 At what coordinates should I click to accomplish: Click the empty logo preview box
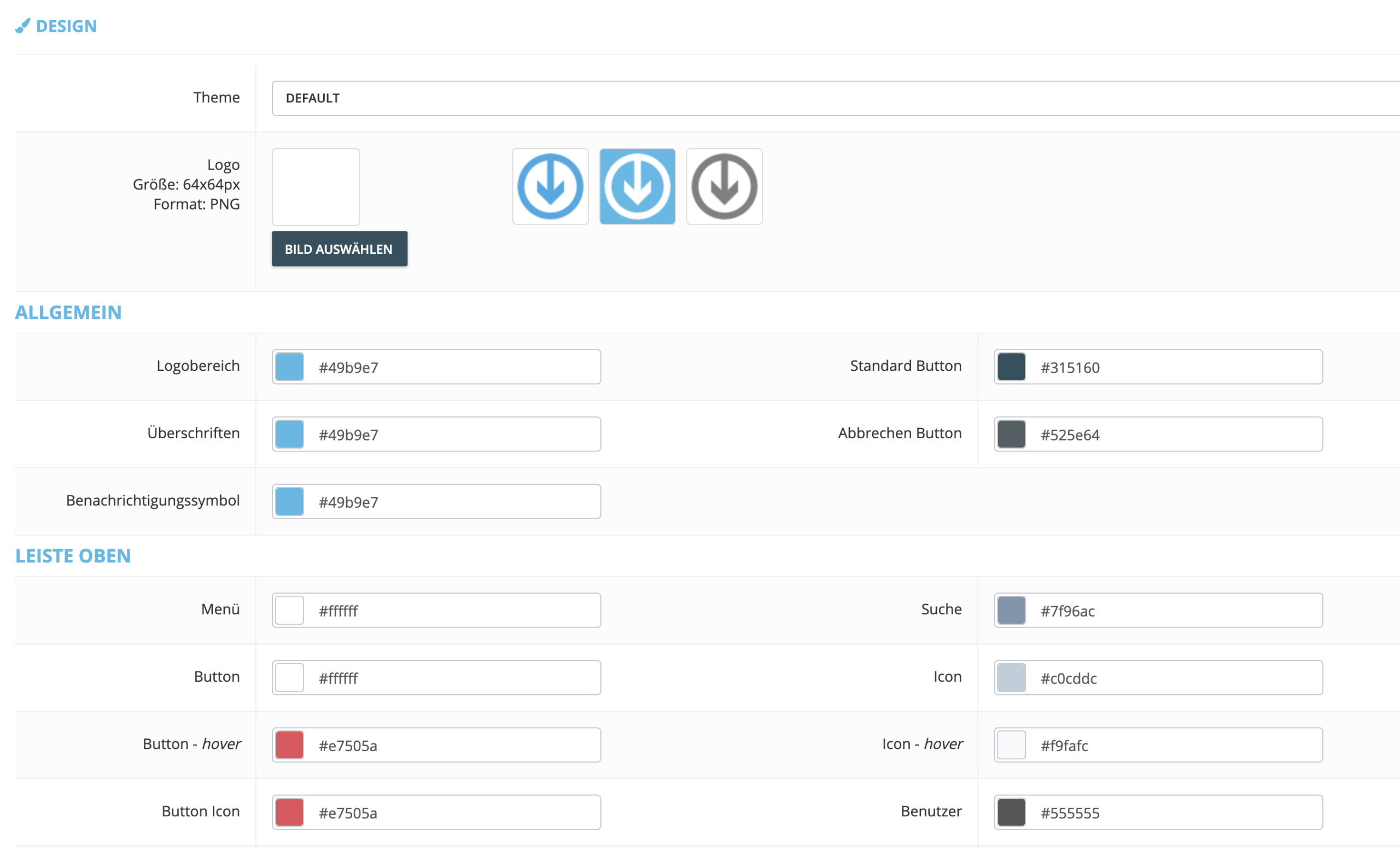pos(316,187)
